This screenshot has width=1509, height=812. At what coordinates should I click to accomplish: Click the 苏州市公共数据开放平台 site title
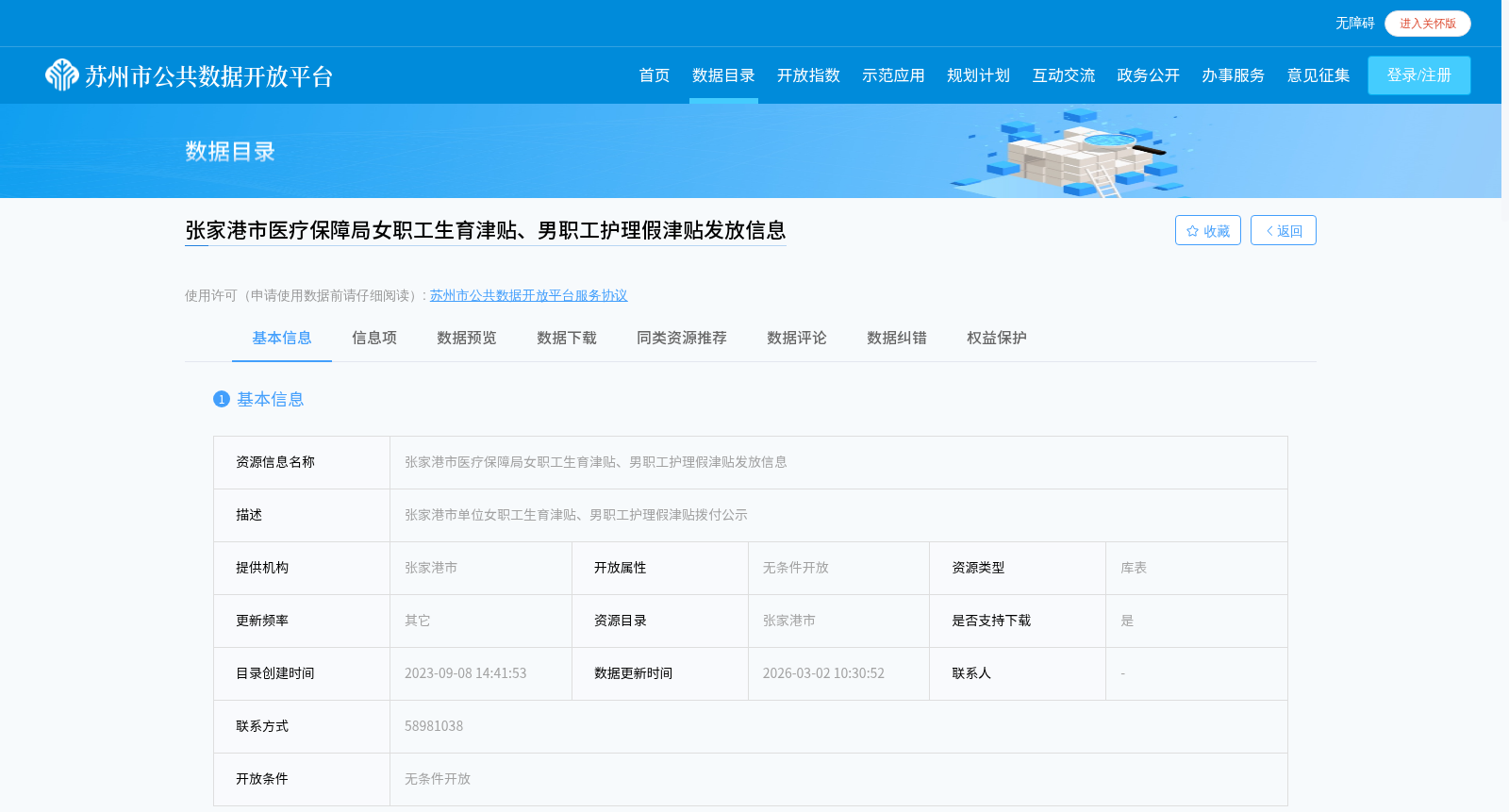[x=209, y=76]
